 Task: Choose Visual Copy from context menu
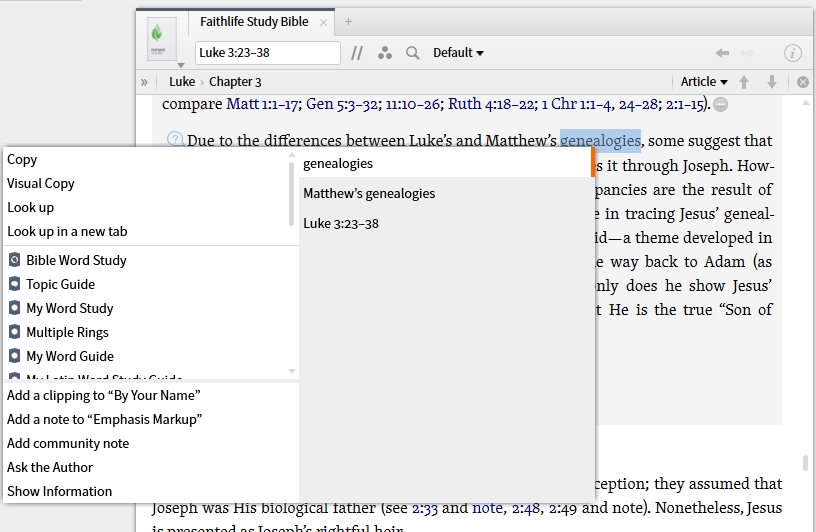click(41, 183)
